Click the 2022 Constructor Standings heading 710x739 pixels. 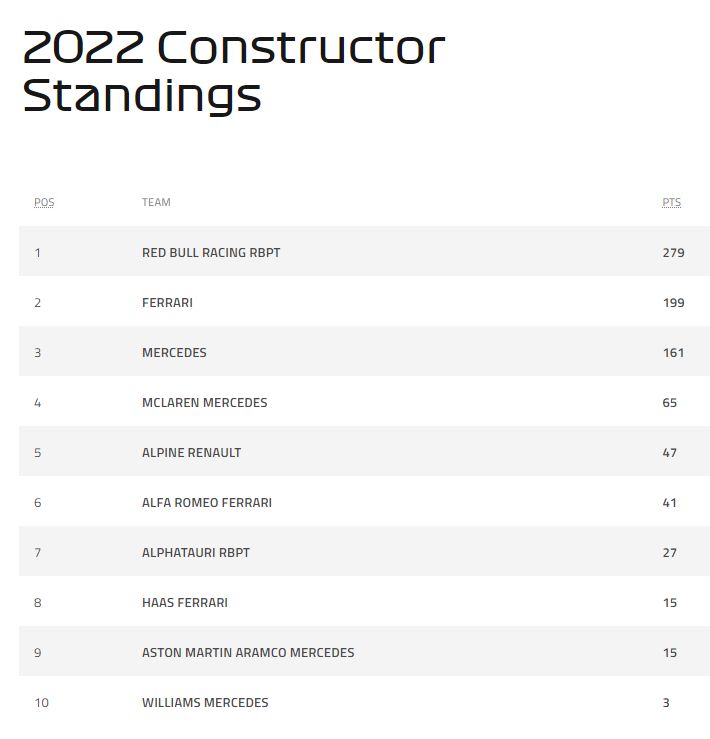(233, 71)
